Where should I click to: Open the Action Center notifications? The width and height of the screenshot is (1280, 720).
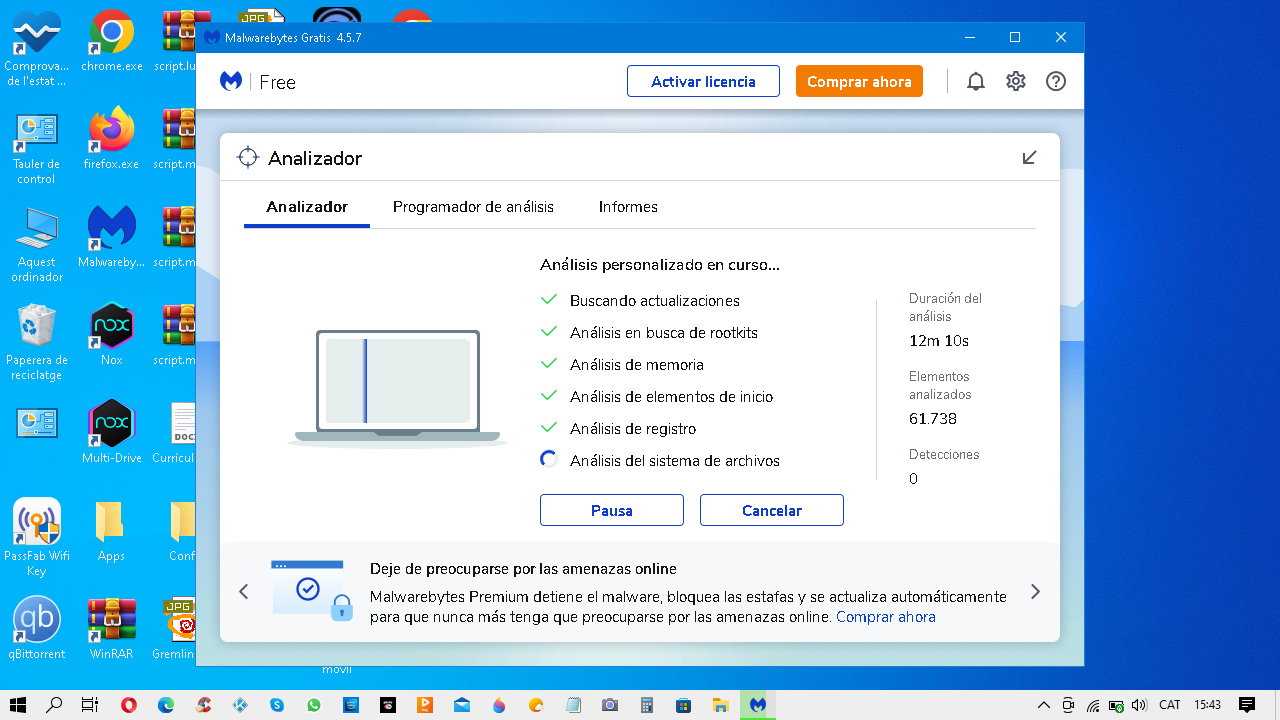coord(1247,705)
